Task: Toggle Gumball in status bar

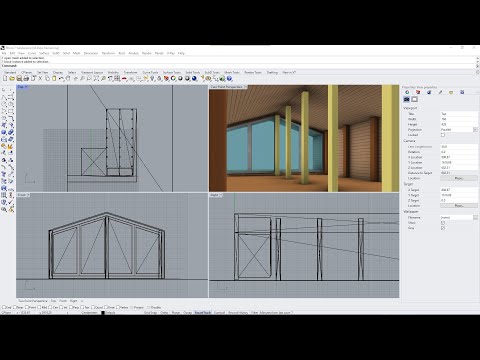Action: coord(220,313)
